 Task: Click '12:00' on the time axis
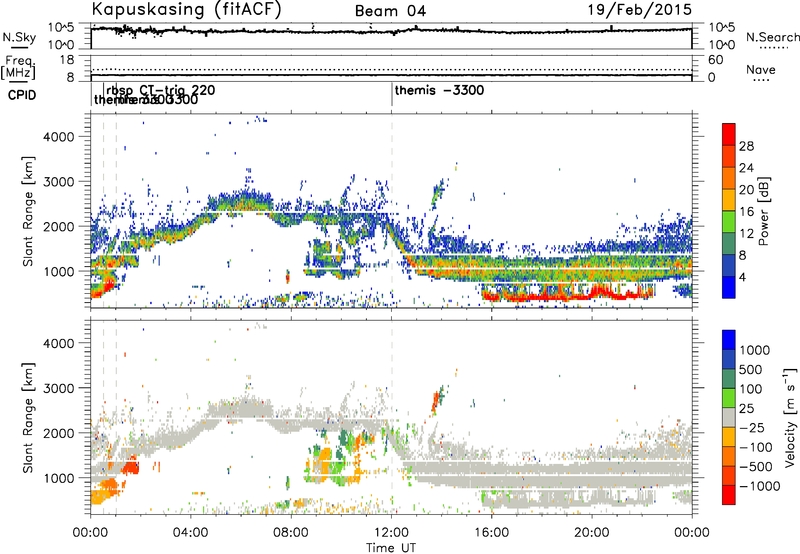click(391, 533)
